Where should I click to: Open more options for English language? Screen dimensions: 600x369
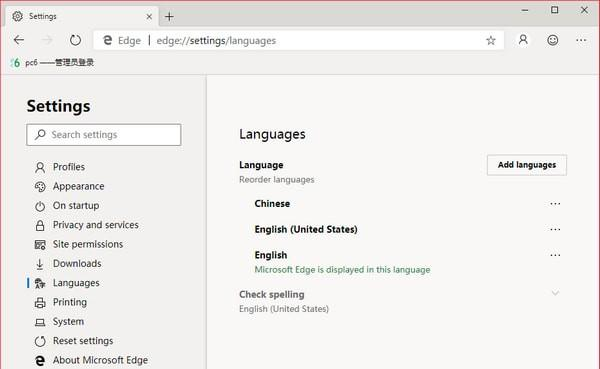[x=555, y=255]
